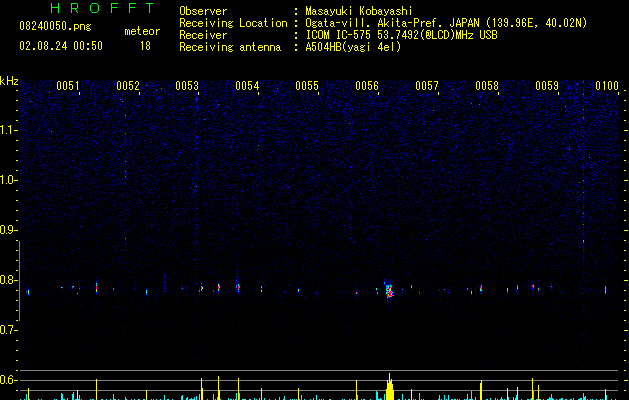Click the 0059 time marker

click(547, 86)
